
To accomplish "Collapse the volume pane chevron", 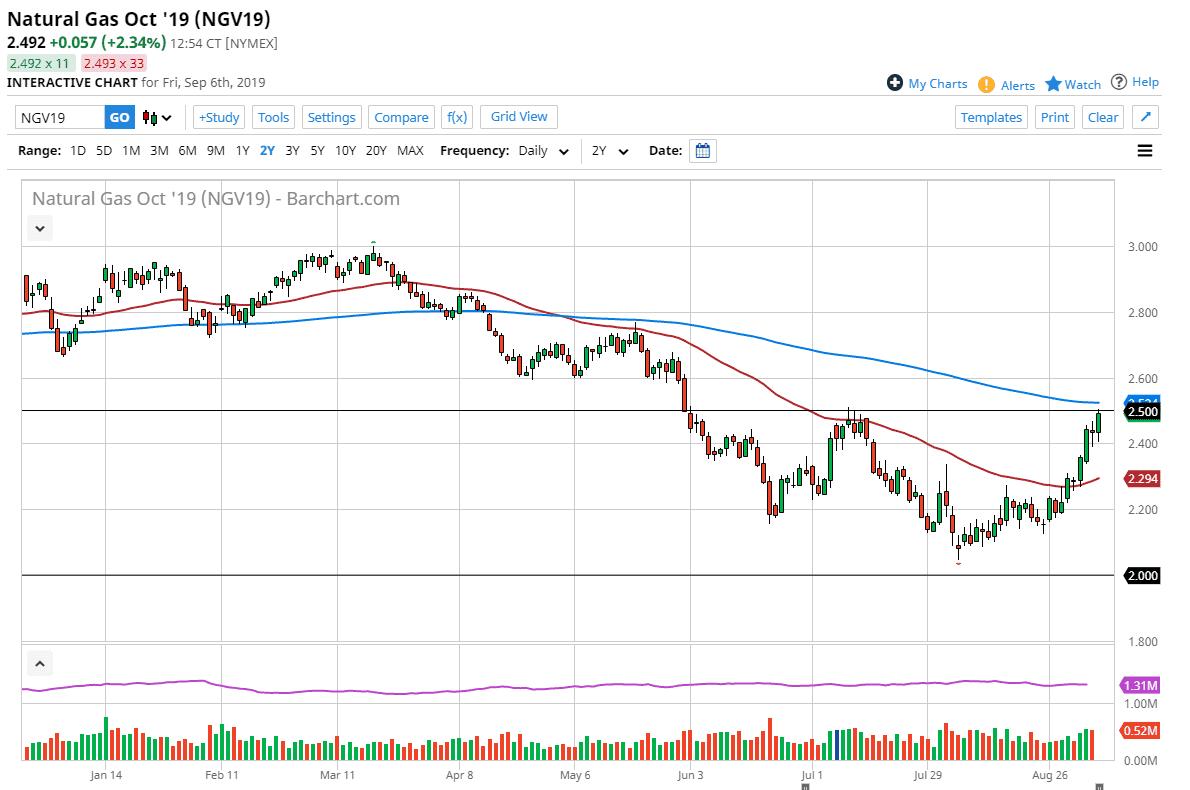I will pyautogui.click(x=40, y=662).
